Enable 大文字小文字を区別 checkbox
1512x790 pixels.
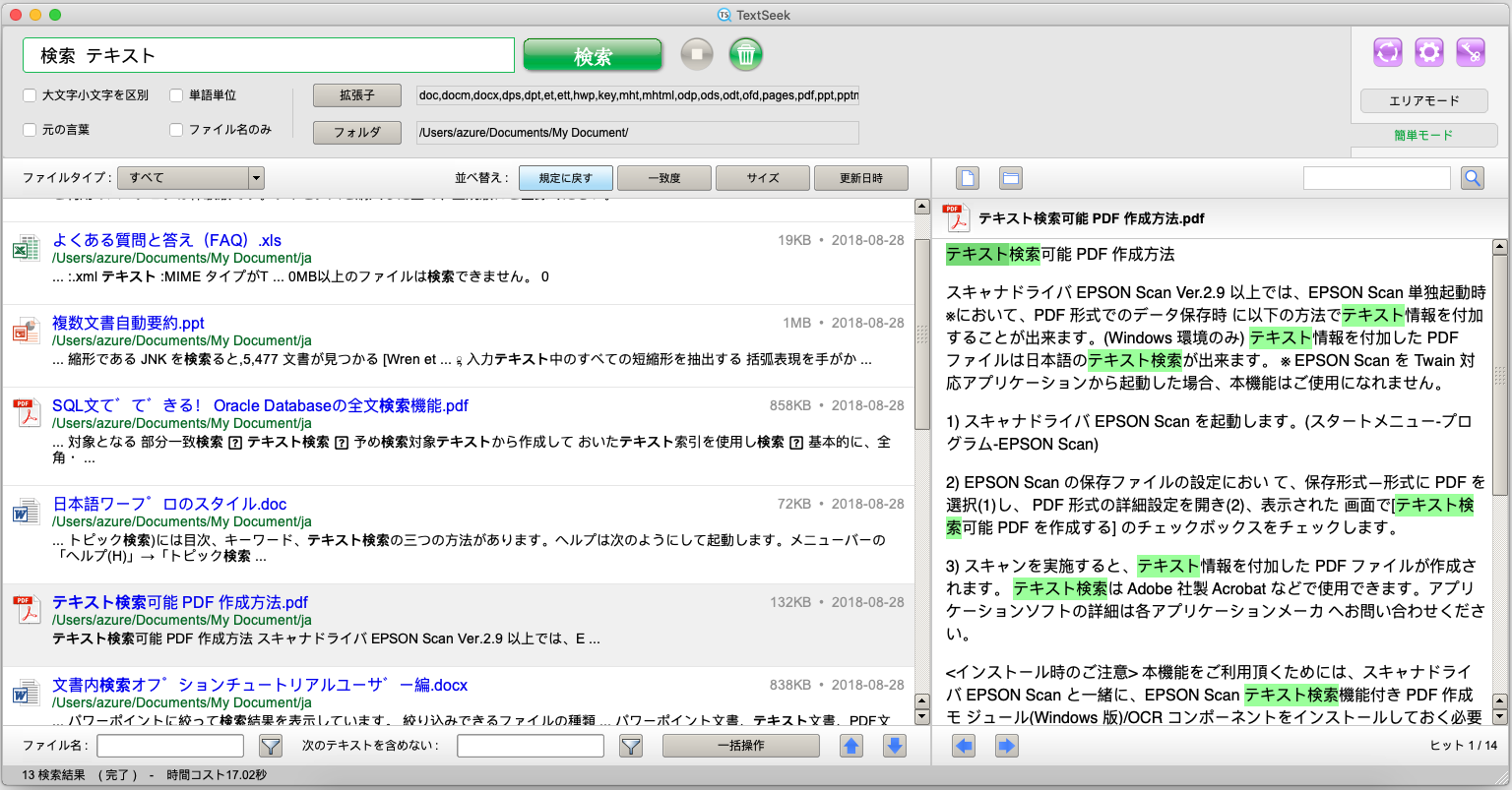[x=30, y=95]
